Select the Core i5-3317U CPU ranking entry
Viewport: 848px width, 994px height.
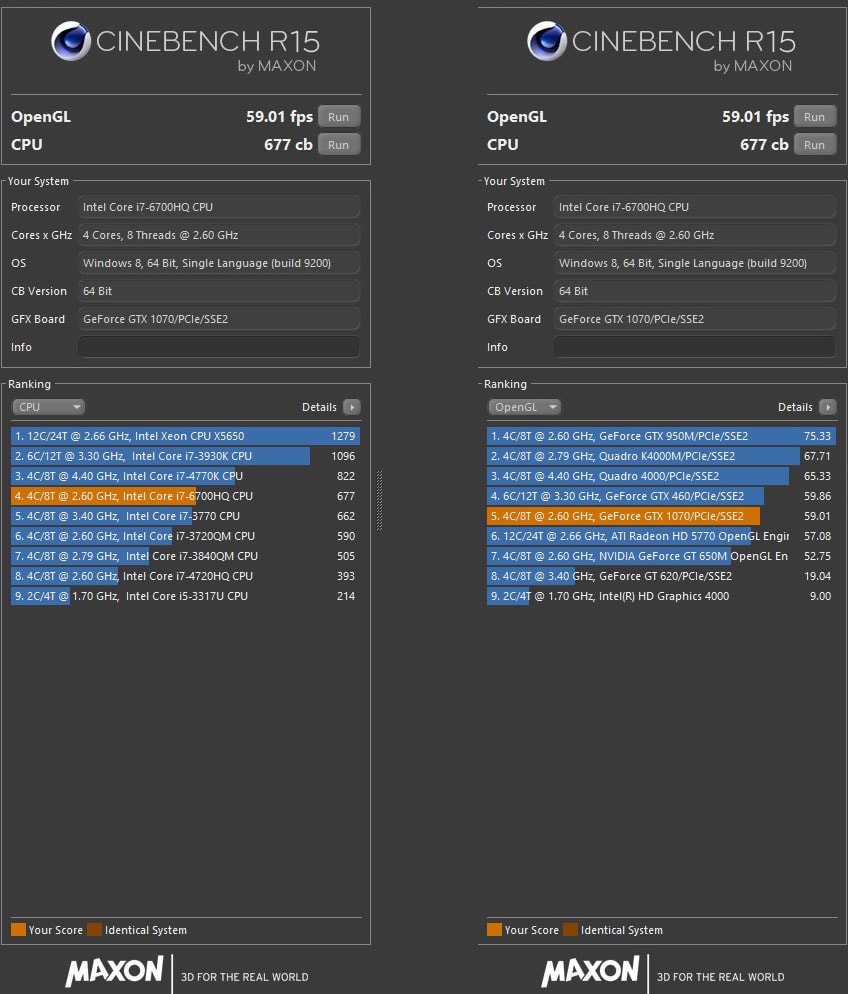[x=185, y=596]
